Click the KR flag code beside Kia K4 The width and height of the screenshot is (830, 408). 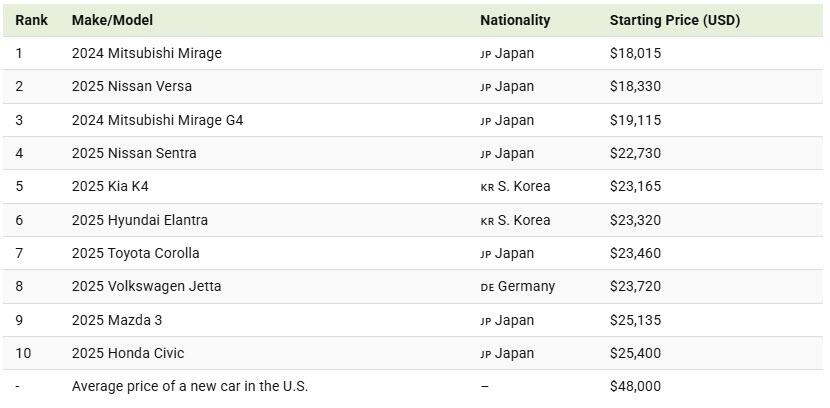[x=487, y=187]
